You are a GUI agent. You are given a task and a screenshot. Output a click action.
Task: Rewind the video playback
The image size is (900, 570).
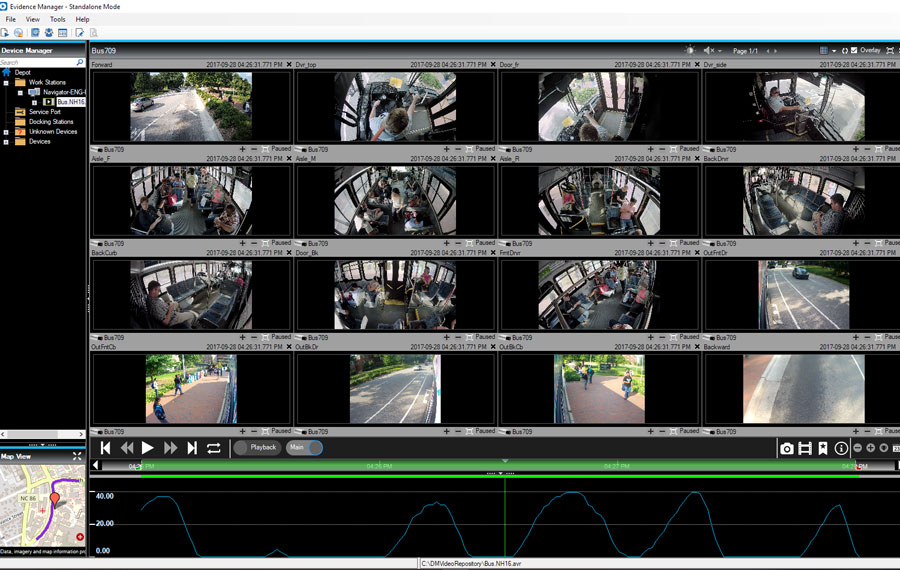pyautogui.click(x=127, y=448)
